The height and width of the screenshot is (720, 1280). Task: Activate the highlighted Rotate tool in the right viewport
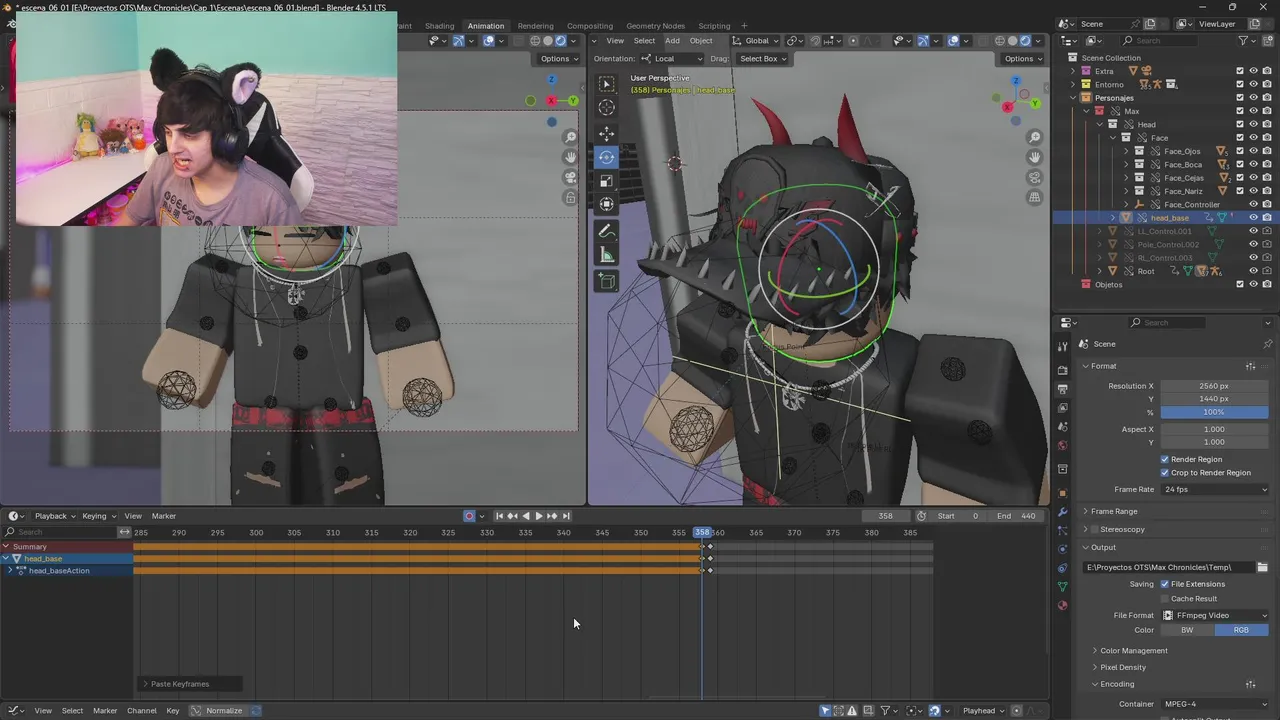[x=606, y=157]
